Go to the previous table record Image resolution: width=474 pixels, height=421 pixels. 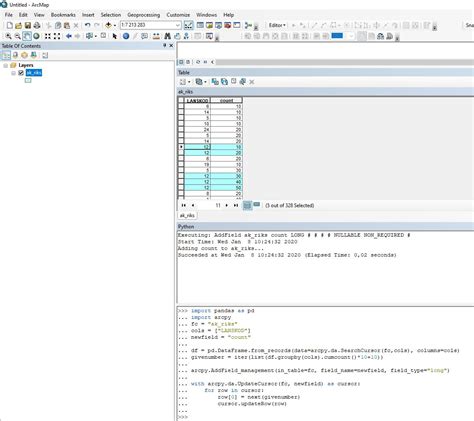[193, 205]
